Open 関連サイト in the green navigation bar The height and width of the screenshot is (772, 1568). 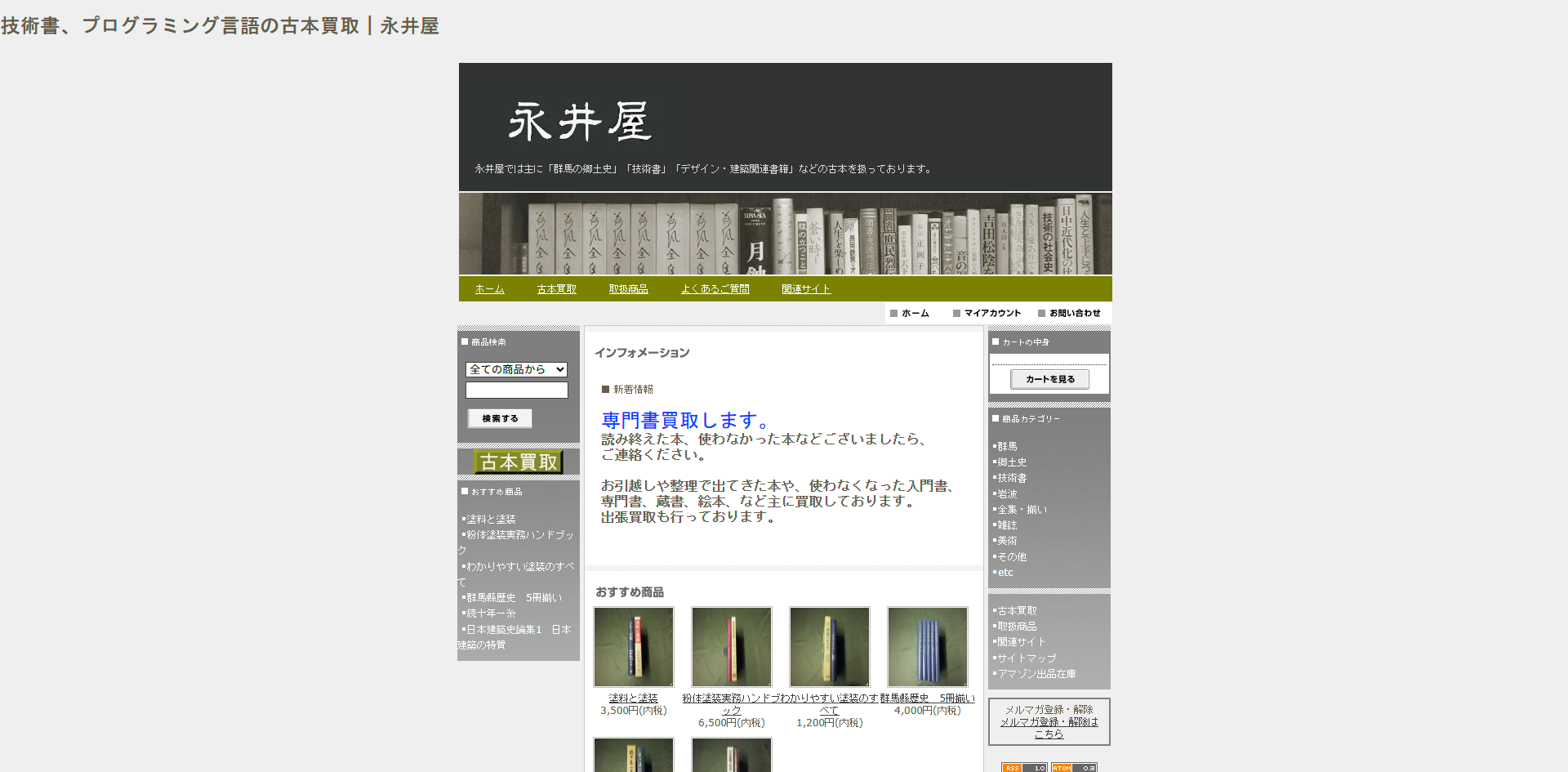(x=806, y=289)
